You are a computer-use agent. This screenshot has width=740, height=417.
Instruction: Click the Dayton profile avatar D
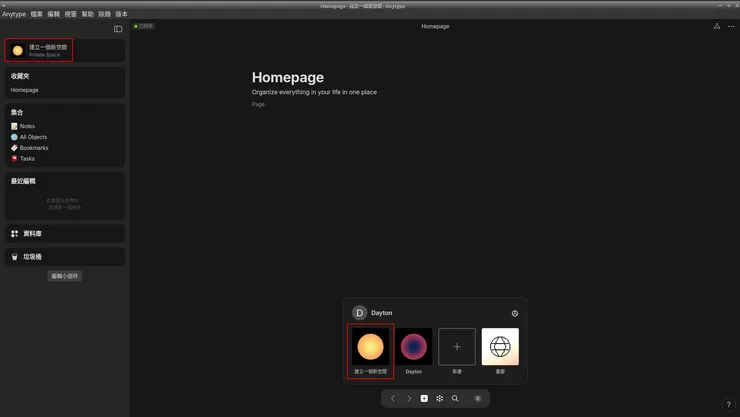(360, 313)
